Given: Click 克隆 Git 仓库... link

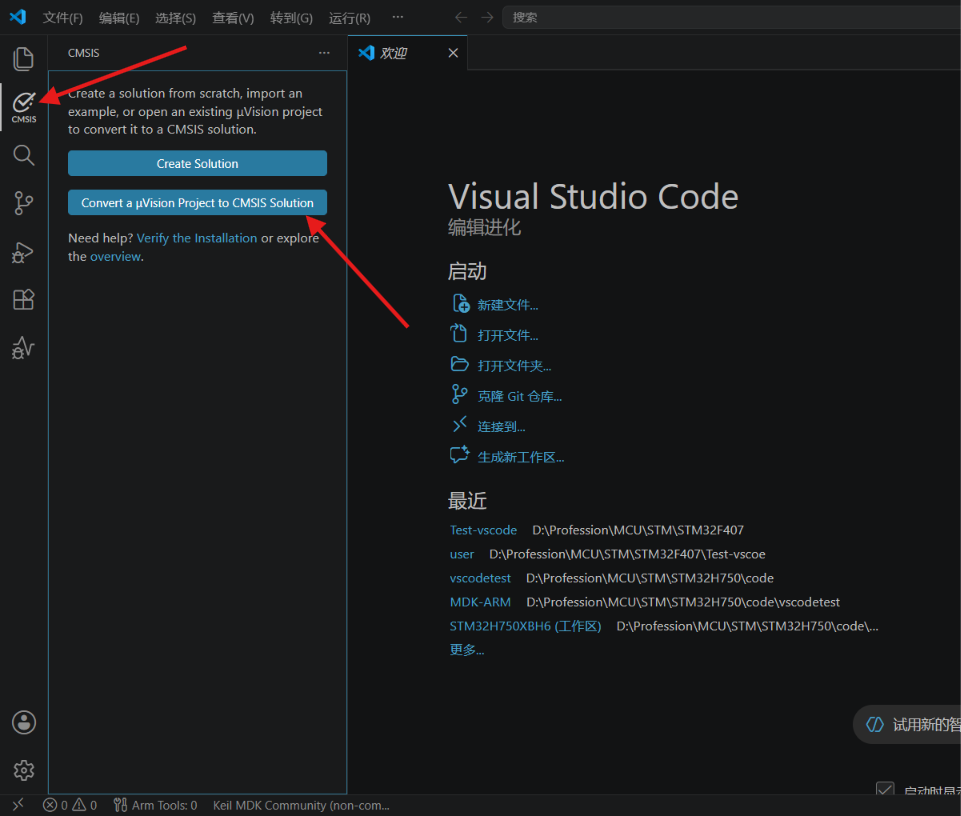Looking at the screenshot, I should [520, 396].
